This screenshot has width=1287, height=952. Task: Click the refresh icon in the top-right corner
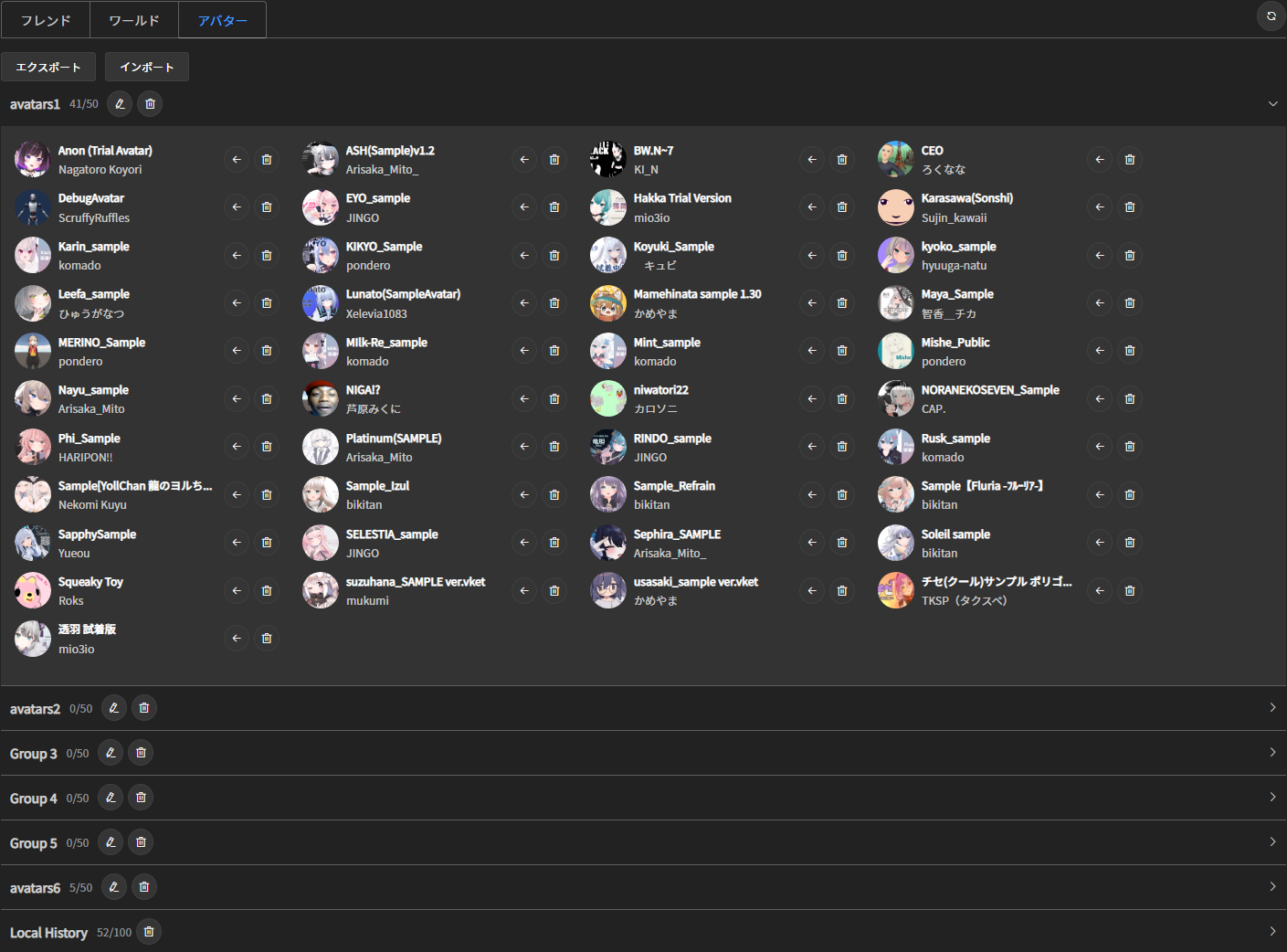click(x=1271, y=16)
